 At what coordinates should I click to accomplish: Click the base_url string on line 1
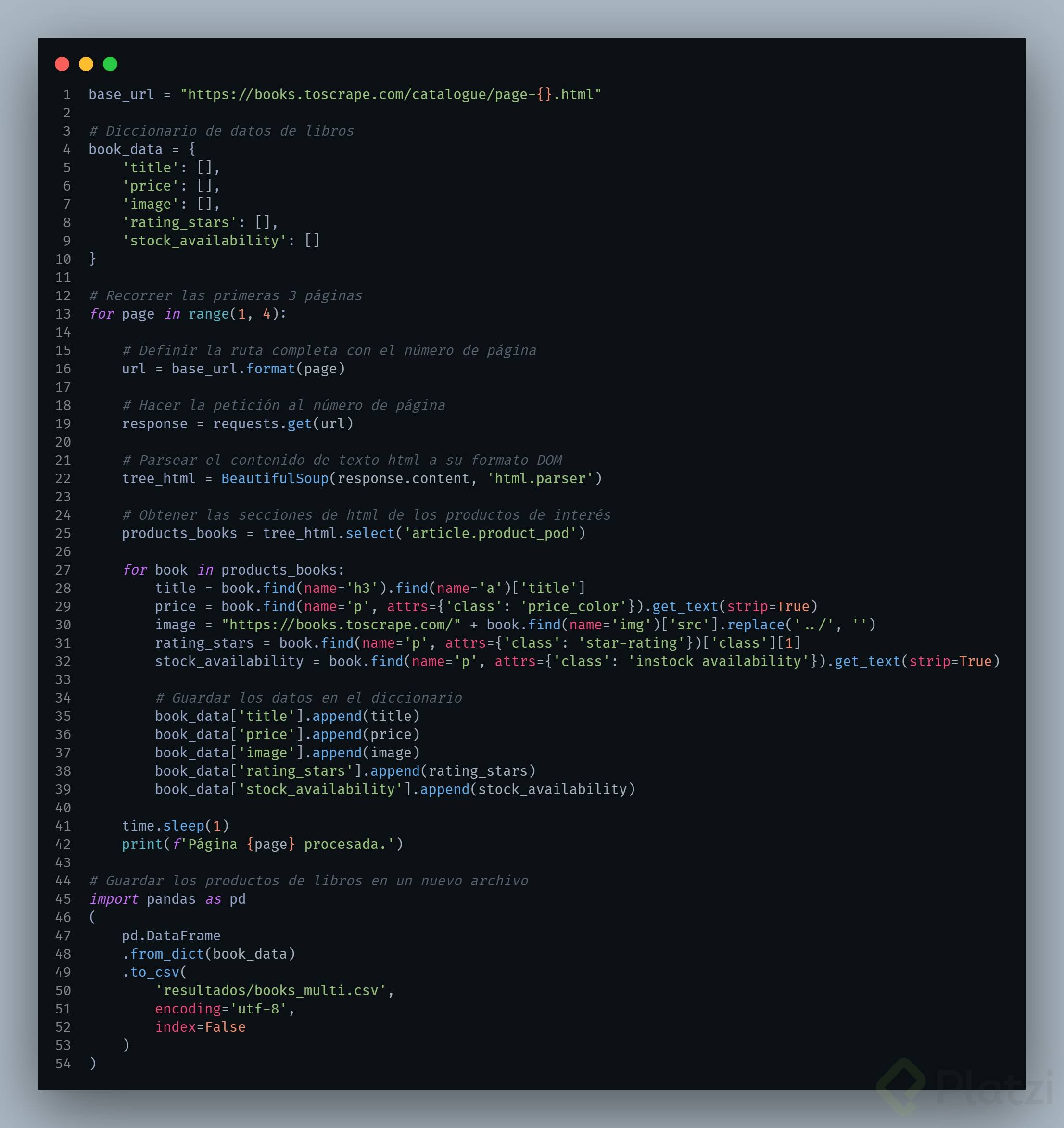click(390, 94)
